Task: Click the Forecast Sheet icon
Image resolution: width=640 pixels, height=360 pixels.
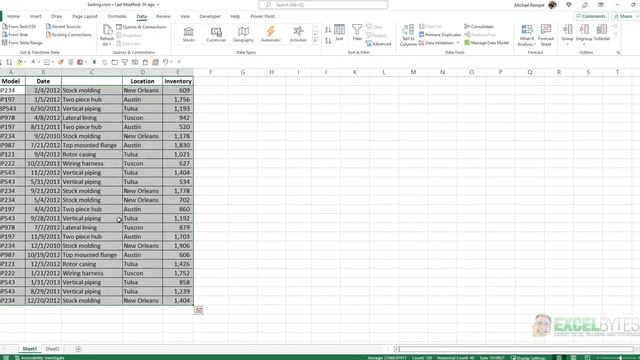Action: [x=546, y=30]
